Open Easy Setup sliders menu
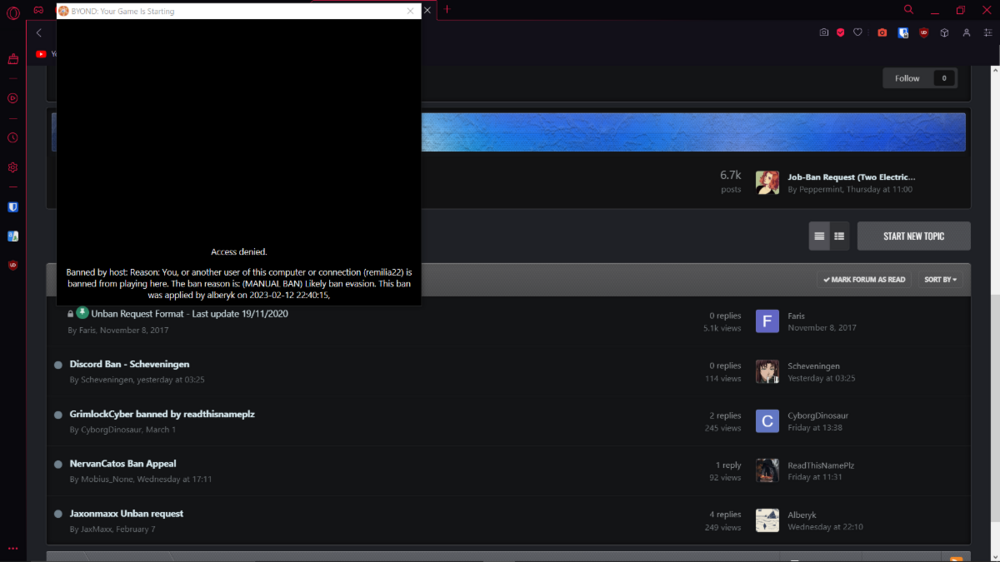The height and width of the screenshot is (562, 1000). tap(986, 33)
